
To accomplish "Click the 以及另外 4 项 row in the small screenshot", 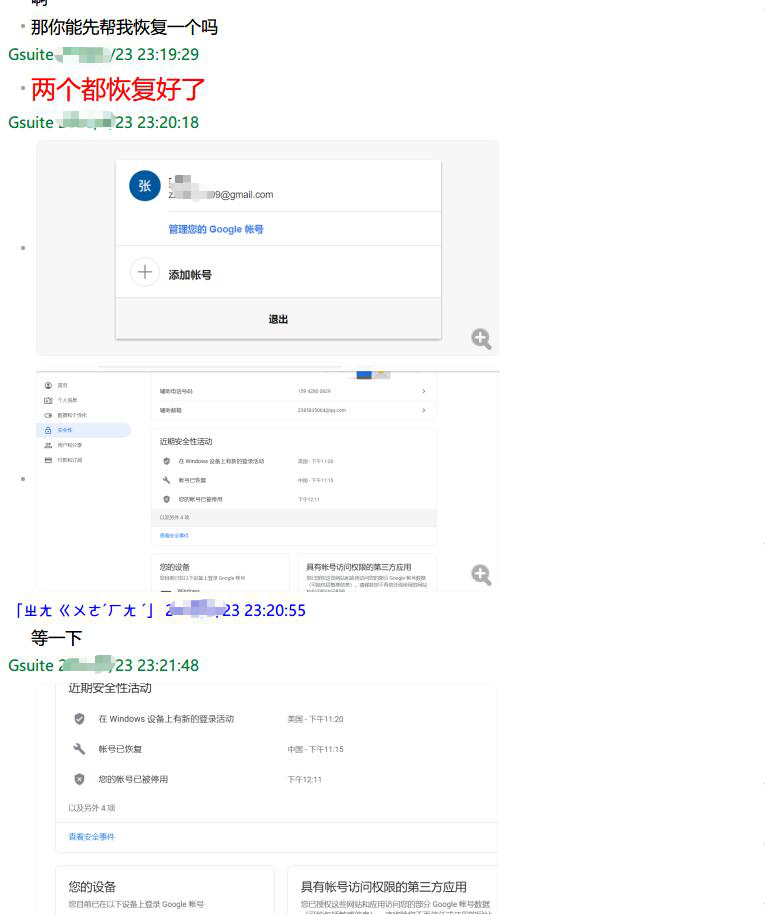I will [x=294, y=518].
